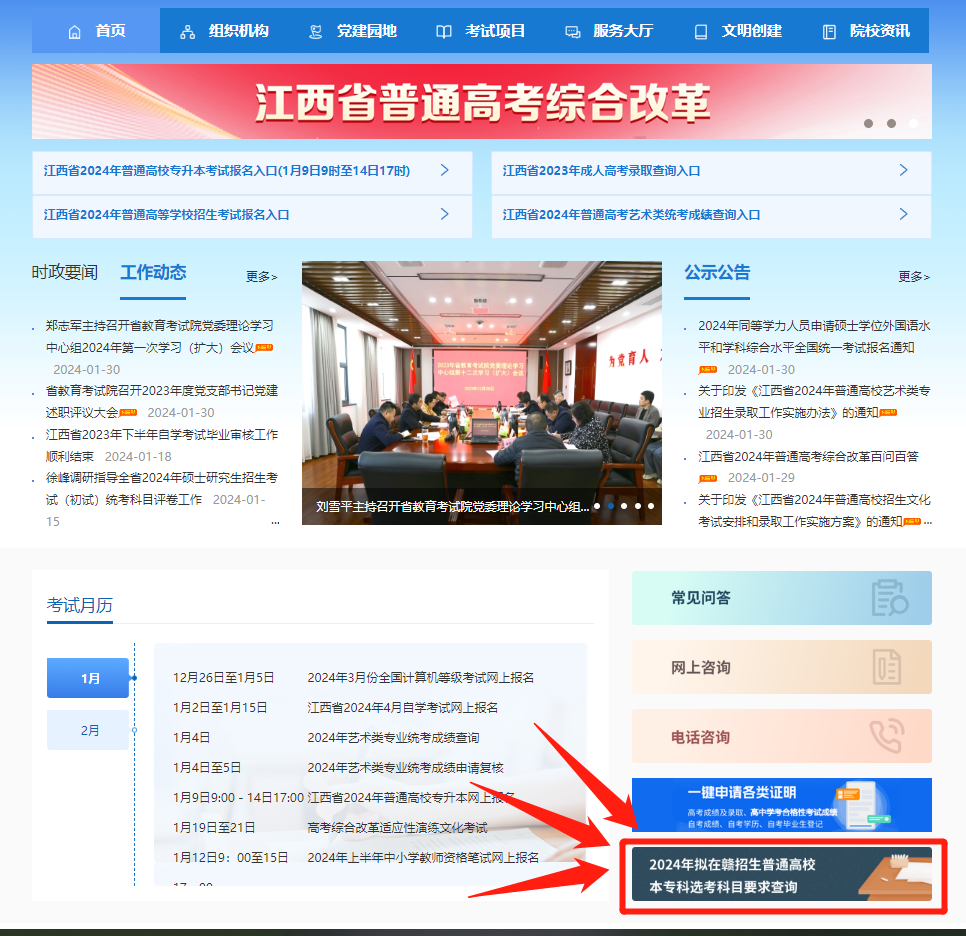Click the 电话咨询 card
Viewport: 966px width, 936px height.
[782, 736]
